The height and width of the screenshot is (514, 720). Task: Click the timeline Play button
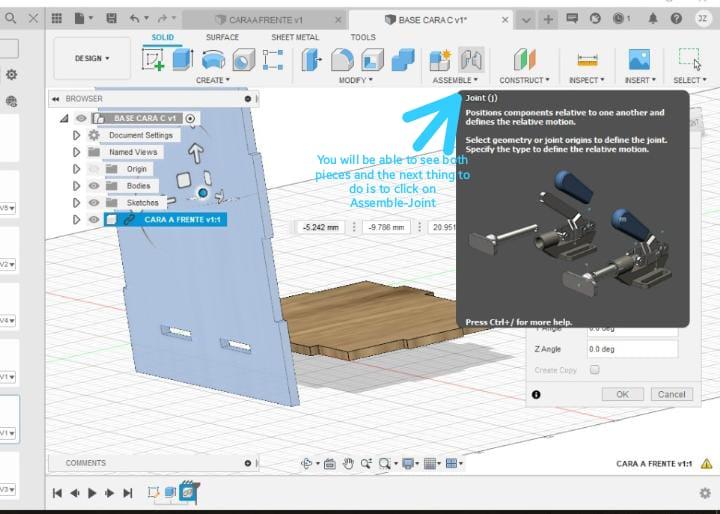click(92, 493)
